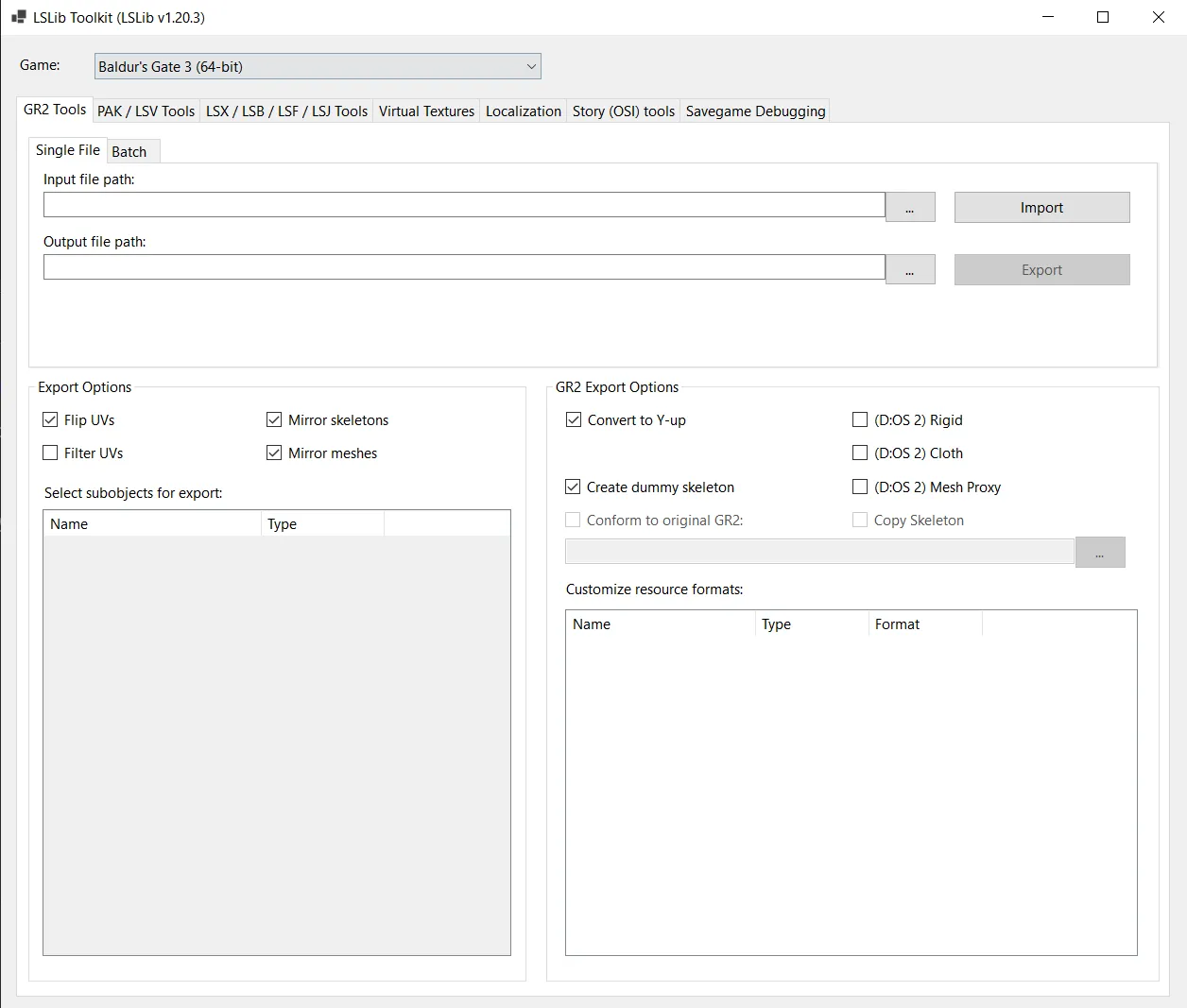Open the Game selection dropdown

(318, 66)
